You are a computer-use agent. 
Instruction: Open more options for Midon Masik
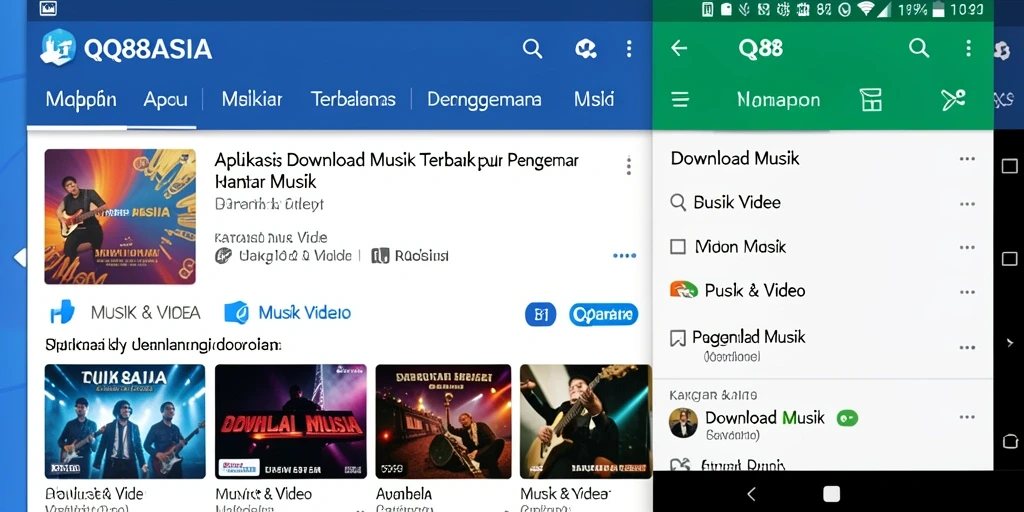click(x=967, y=248)
